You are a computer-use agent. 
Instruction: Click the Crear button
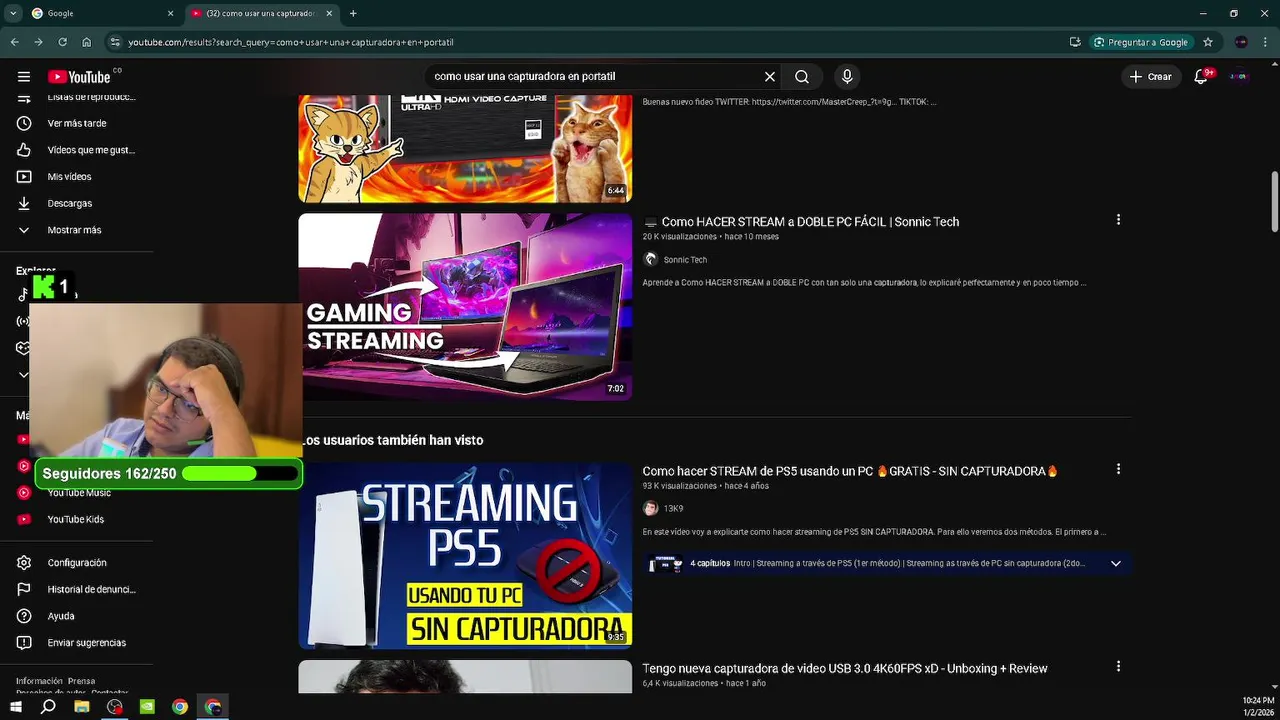coord(1150,77)
